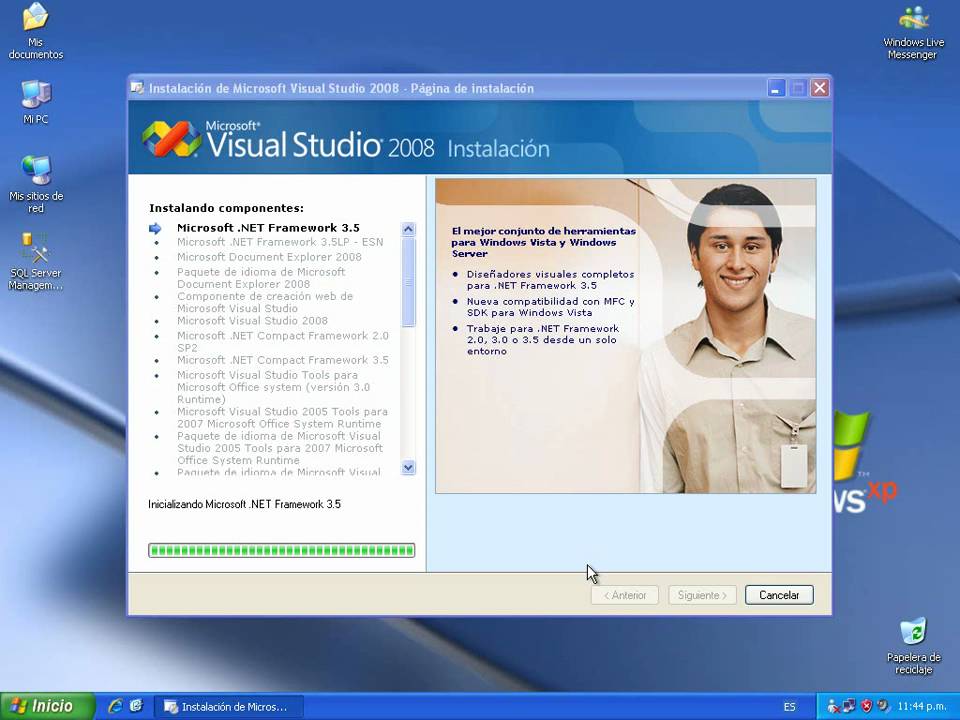Click the tray icon beside the clock

(883, 707)
